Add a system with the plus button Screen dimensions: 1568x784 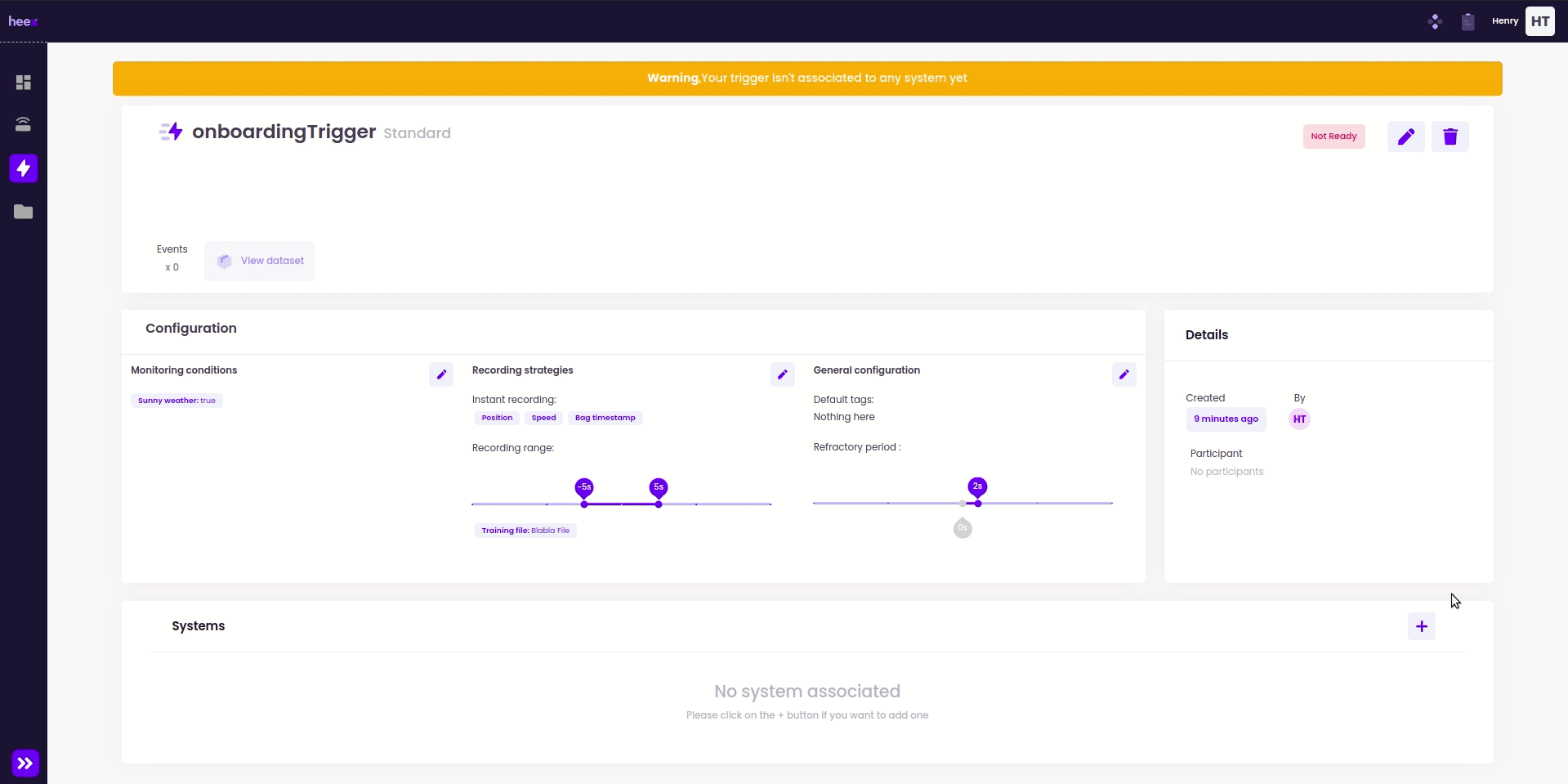click(x=1422, y=626)
